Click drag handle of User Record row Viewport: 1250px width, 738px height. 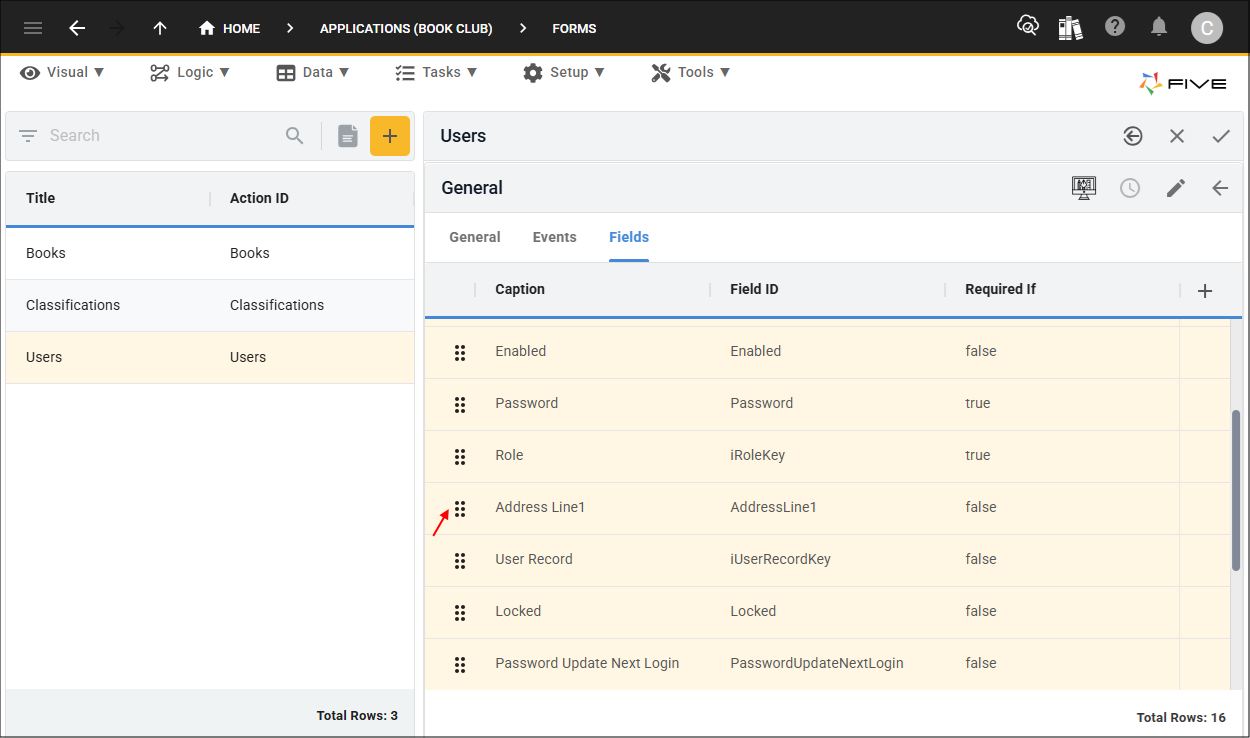pyautogui.click(x=460, y=560)
